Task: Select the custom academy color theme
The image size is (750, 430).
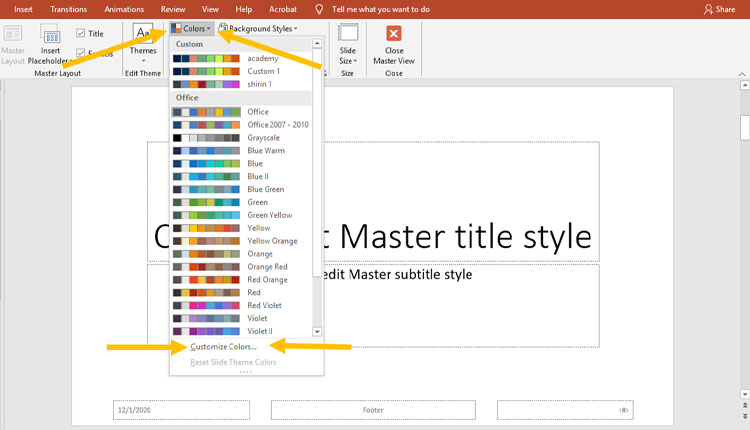Action: tap(262, 58)
